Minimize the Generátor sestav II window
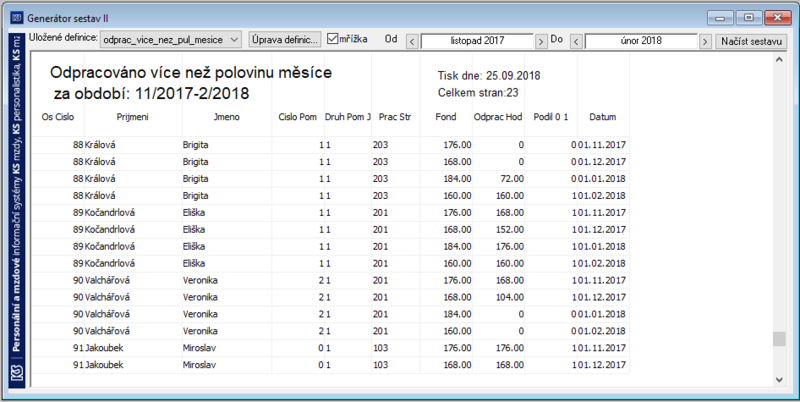800x402 pixels. 720,18
